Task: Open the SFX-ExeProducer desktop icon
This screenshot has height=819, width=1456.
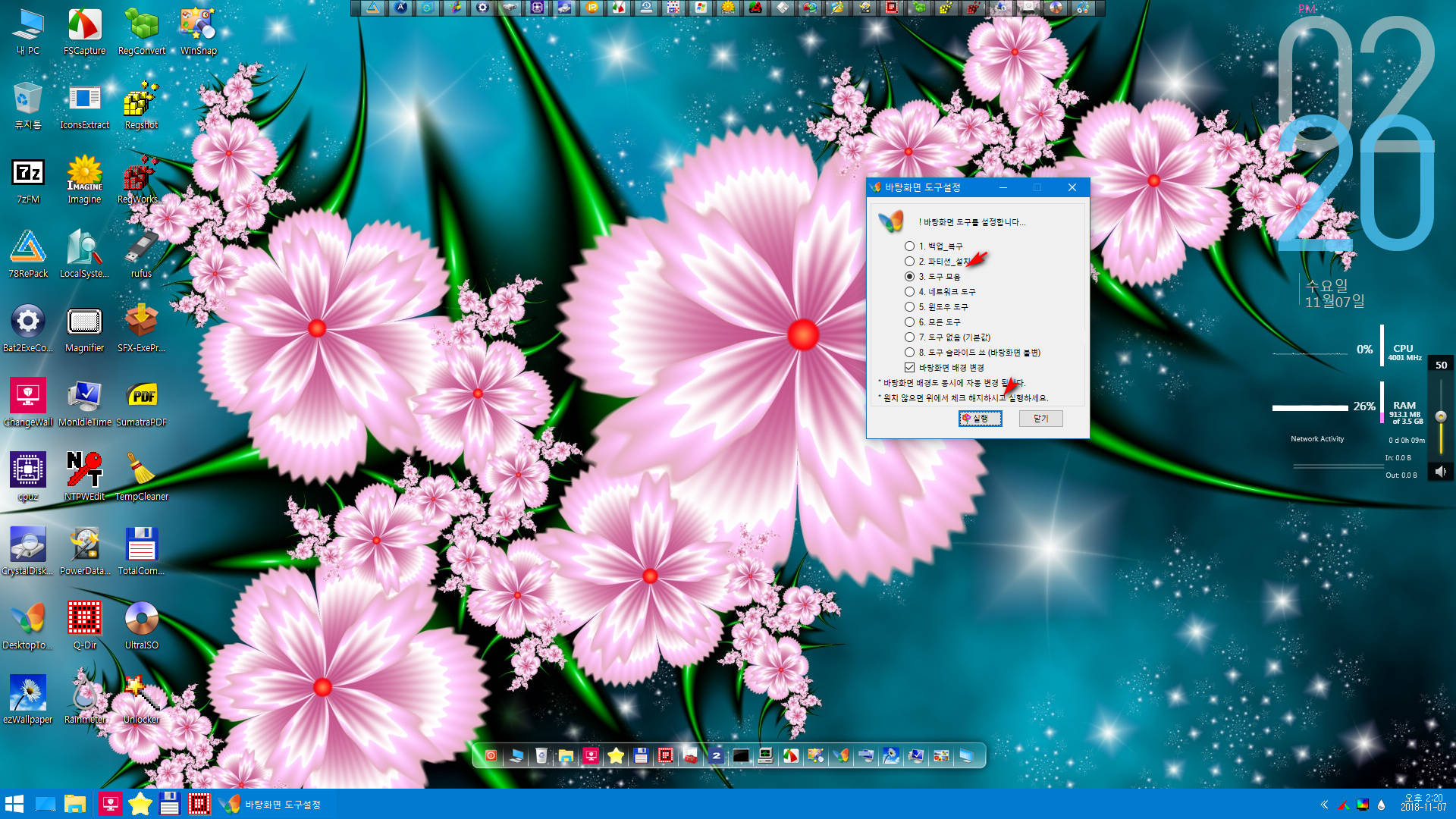Action: click(x=141, y=329)
